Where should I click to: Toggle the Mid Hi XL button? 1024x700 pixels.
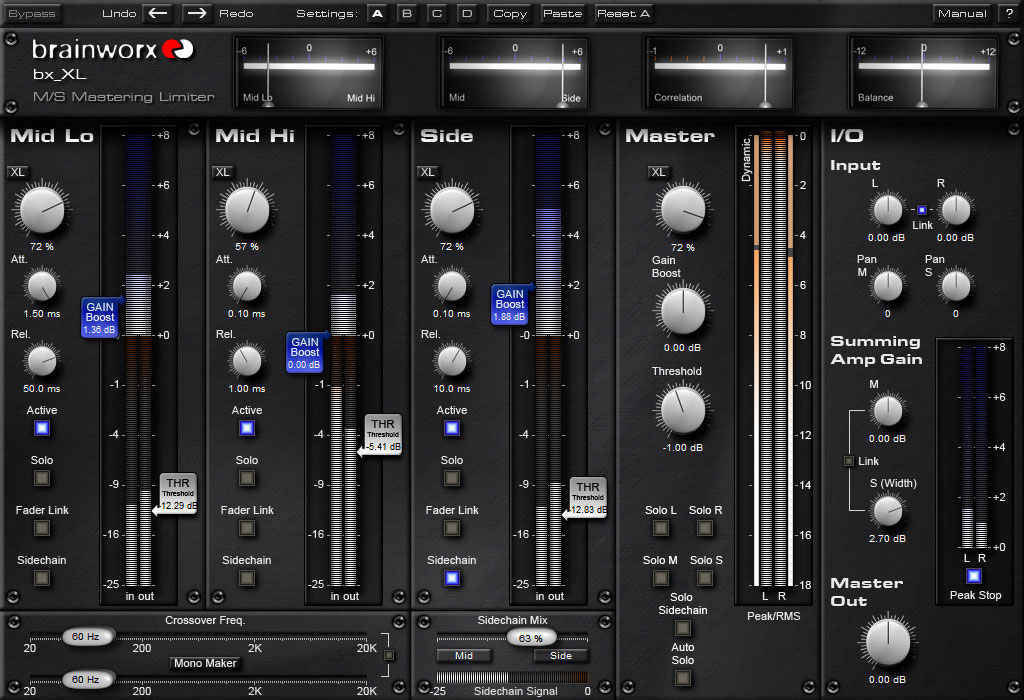(223, 172)
